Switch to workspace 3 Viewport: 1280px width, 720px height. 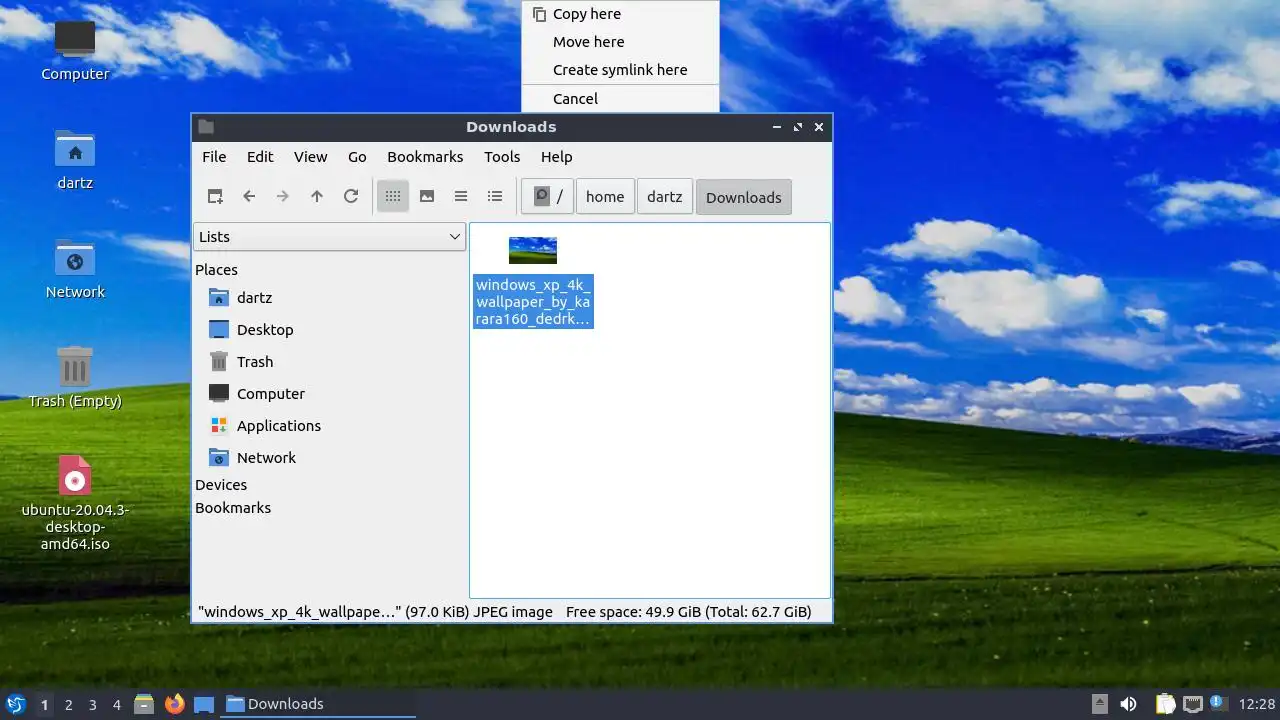92,705
